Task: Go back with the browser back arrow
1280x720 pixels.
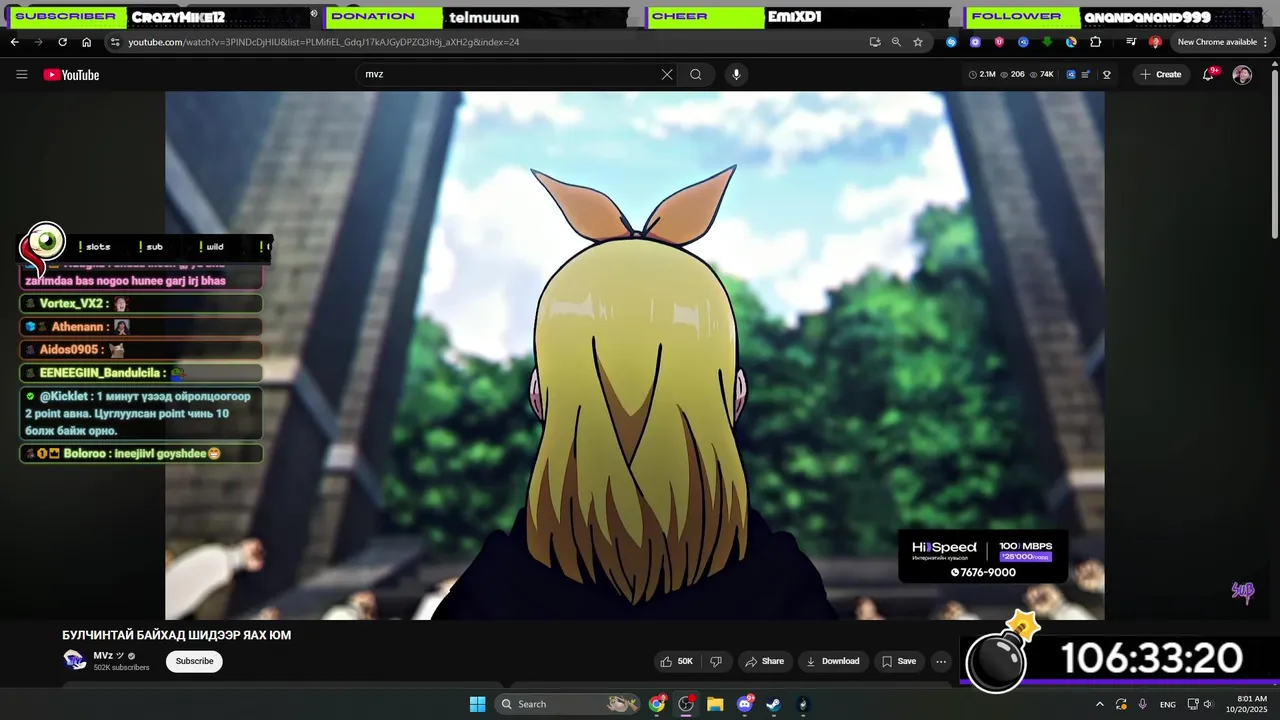Action: pyautogui.click(x=14, y=42)
